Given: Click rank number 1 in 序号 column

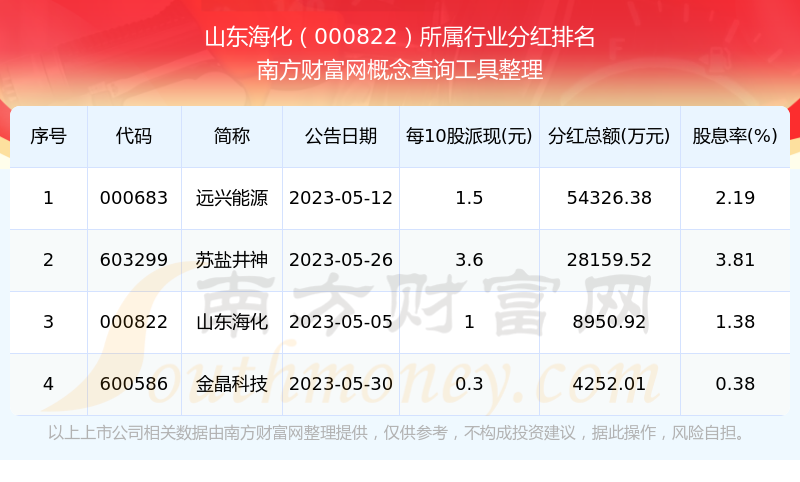Looking at the screenshot, I should point(48,198).
